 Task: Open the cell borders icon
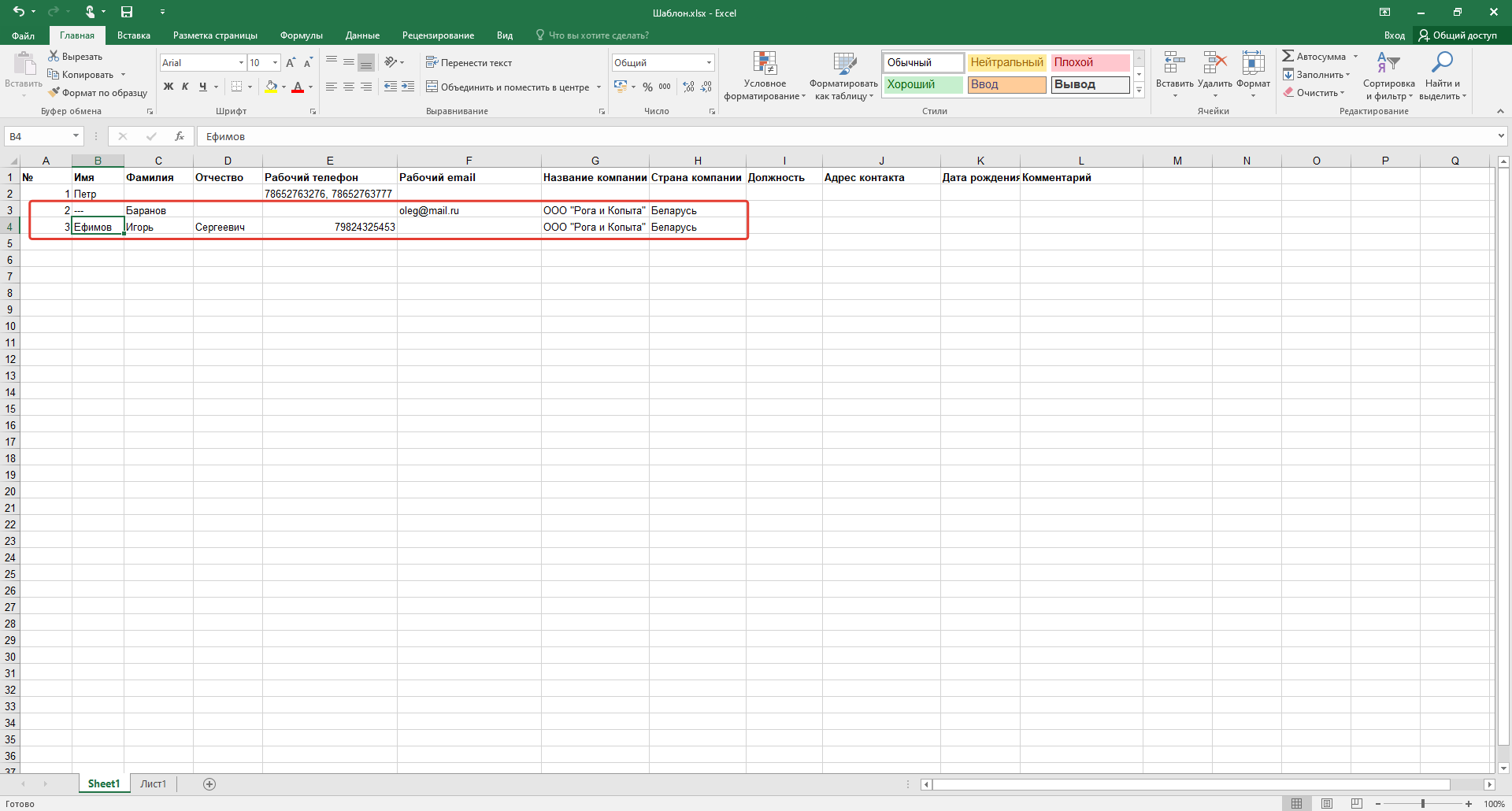tap(236, 87)
